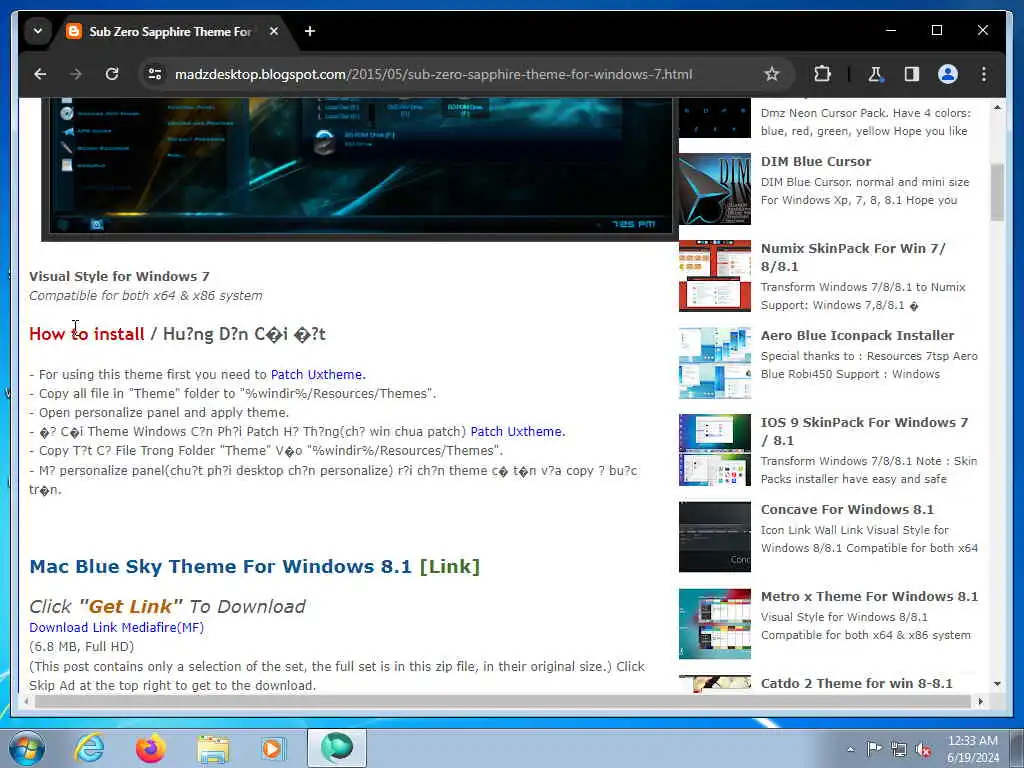Open the second Patch Uxtheme link
1024x768 pixels.
517,432
